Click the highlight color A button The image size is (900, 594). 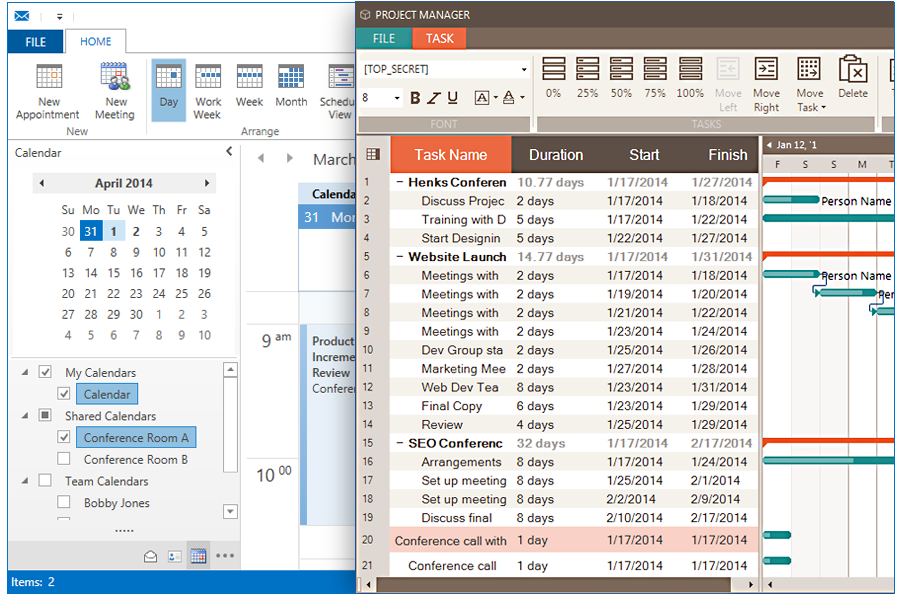(482, 98)
